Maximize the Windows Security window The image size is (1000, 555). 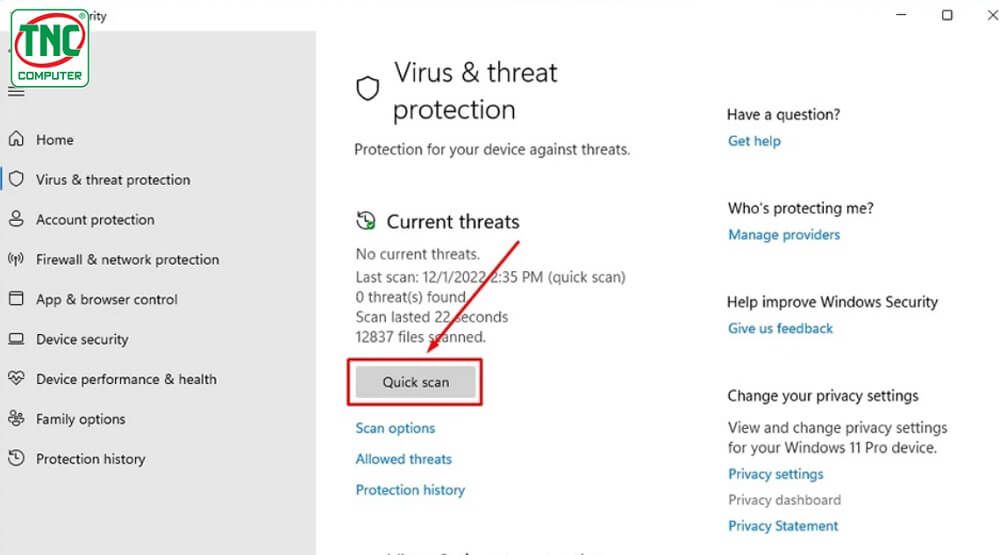coord(947,15)
